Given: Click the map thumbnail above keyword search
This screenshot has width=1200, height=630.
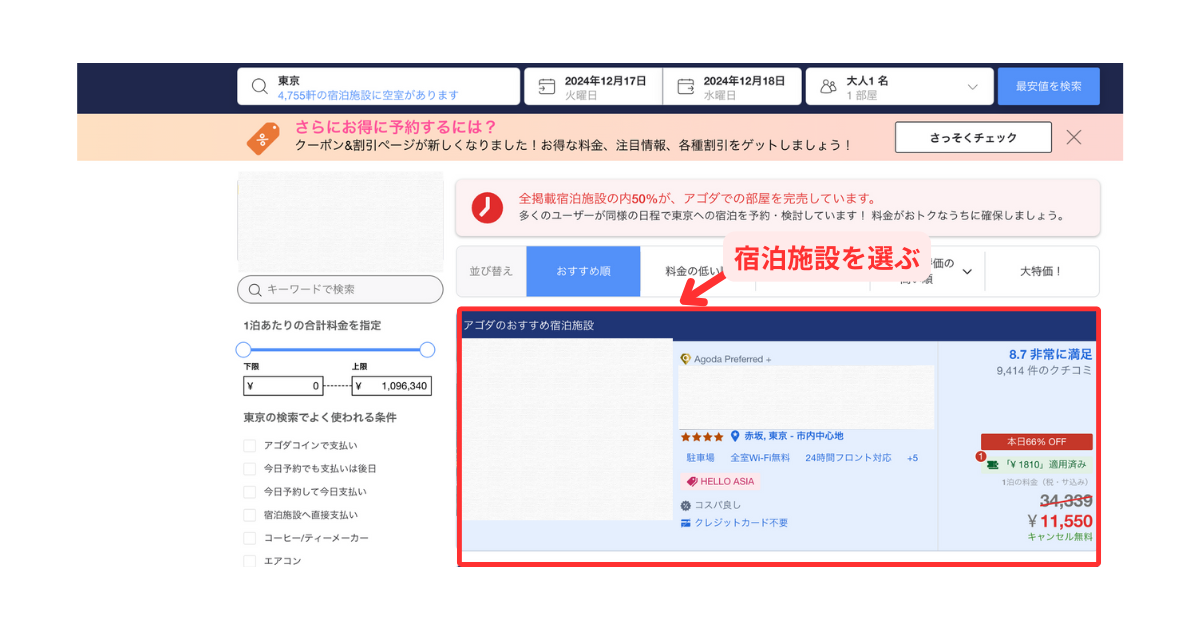Looking at the screenshot, I should (340, 222).
